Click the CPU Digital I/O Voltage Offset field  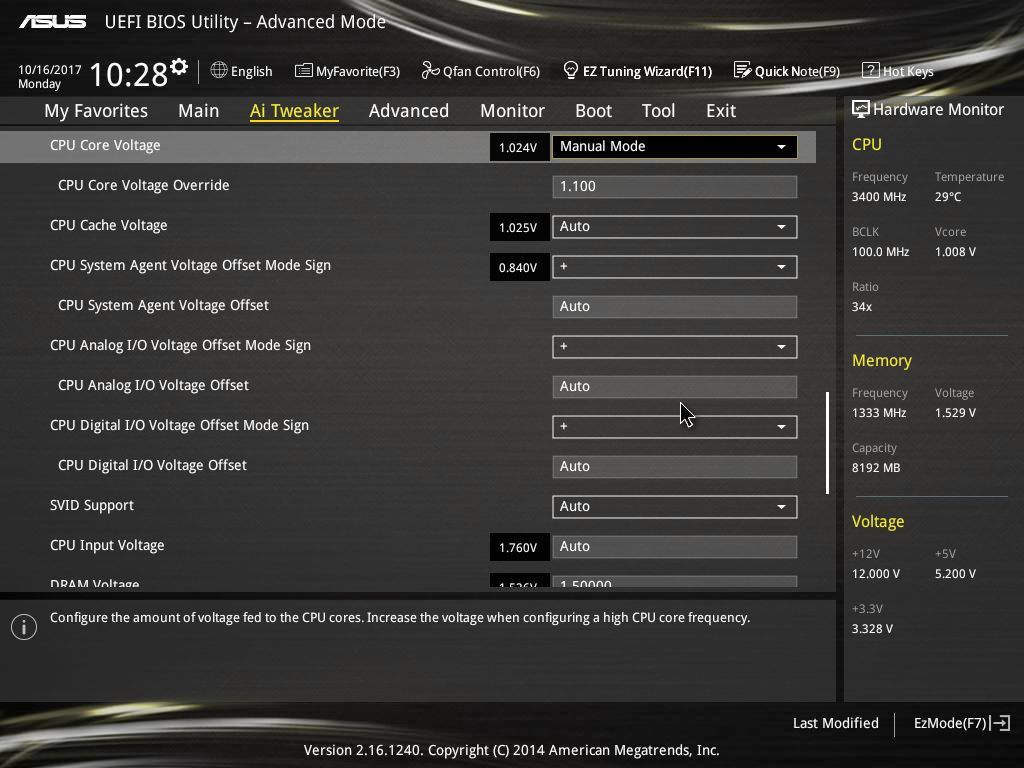point(675,466)
